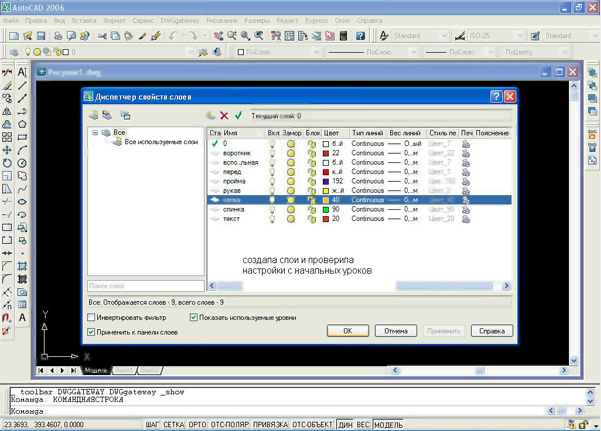
Task: Collapse the 'Все' tree node
Action: [96, 132]
